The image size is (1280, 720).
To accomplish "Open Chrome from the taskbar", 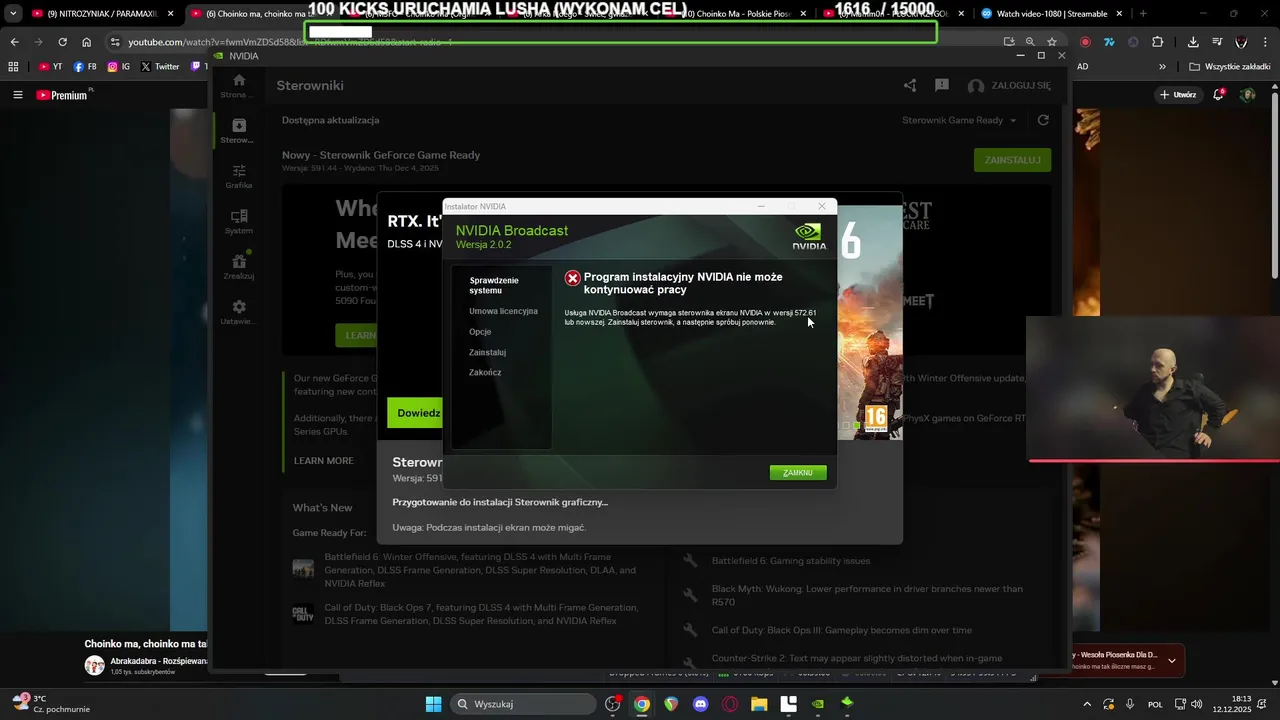I will tap(642, 704).
